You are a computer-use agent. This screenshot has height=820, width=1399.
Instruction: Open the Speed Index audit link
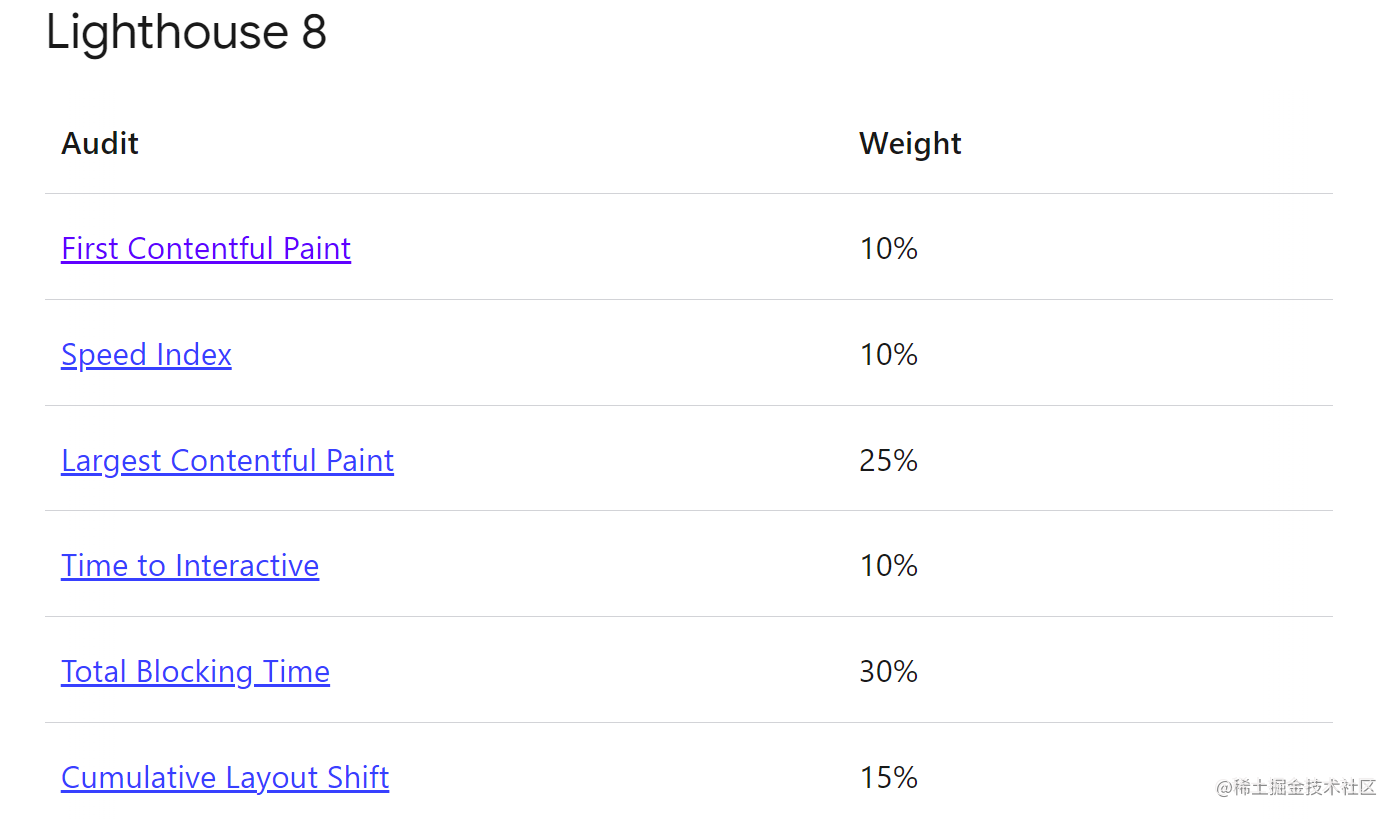[x=146, y=354]
